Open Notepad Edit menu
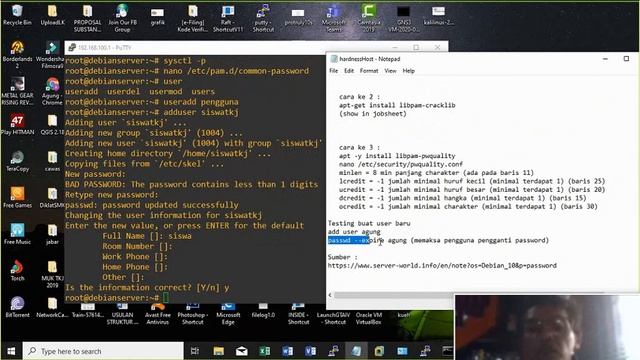 pos(349,71)
